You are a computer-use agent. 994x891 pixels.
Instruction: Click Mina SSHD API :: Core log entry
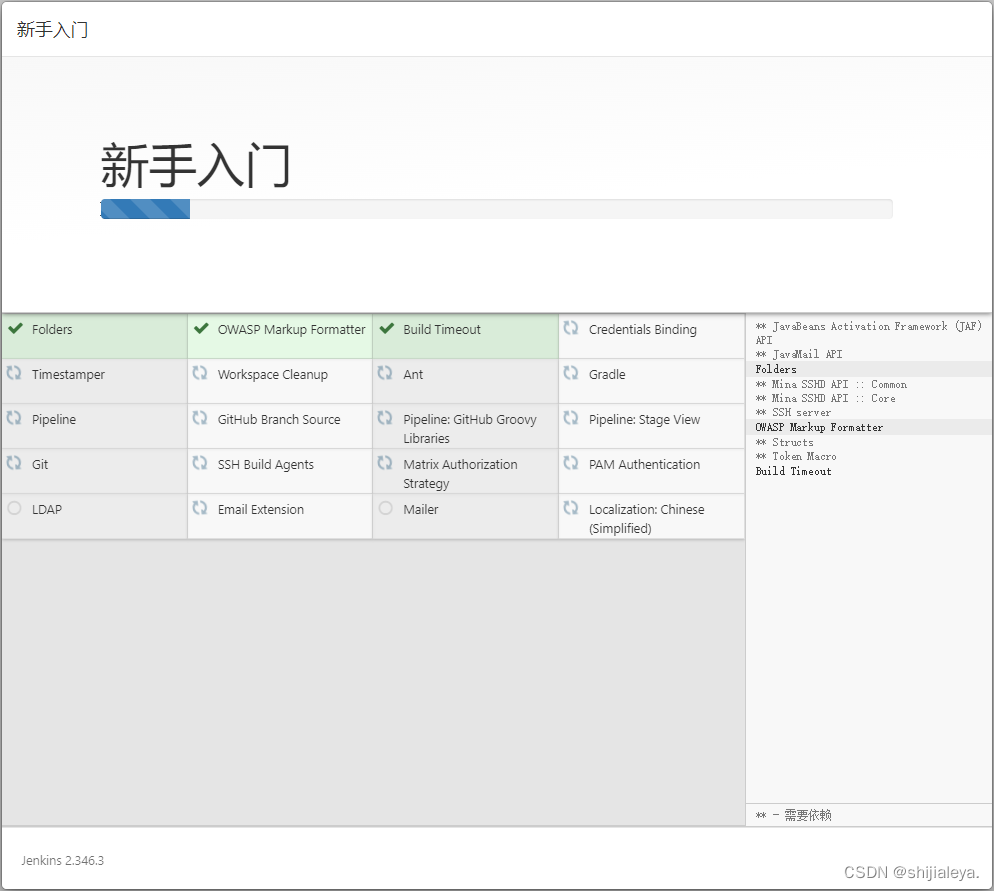[x=825, y=398]
